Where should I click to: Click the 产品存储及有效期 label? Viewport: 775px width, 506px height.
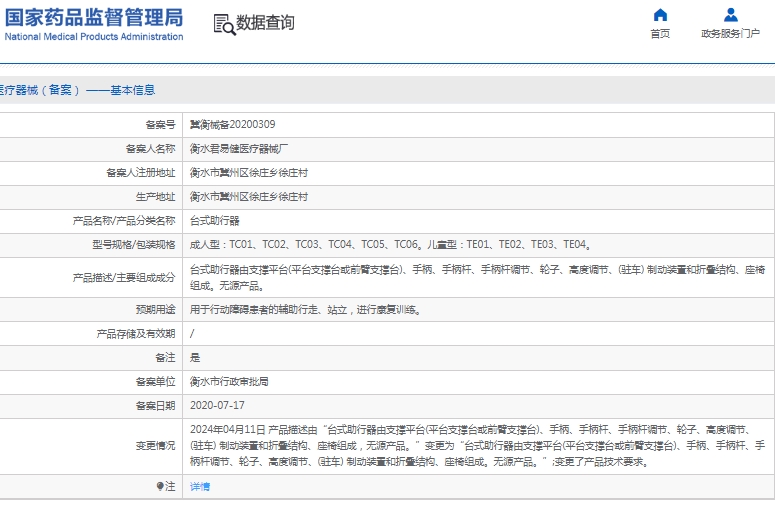[x=135, y=334]
